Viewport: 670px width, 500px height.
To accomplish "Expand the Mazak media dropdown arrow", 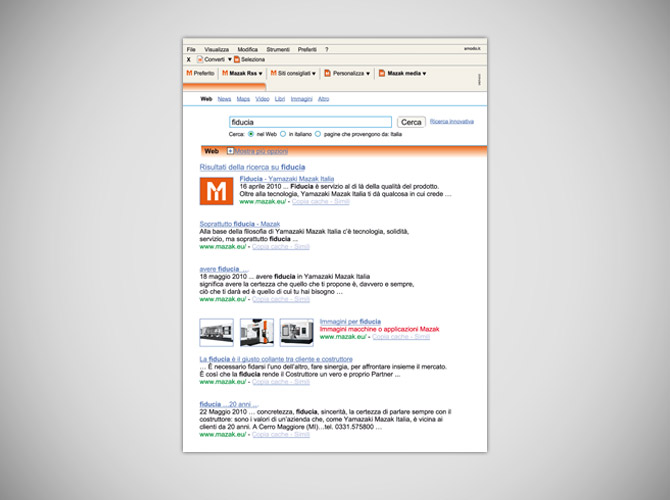I will pos(424,74).
